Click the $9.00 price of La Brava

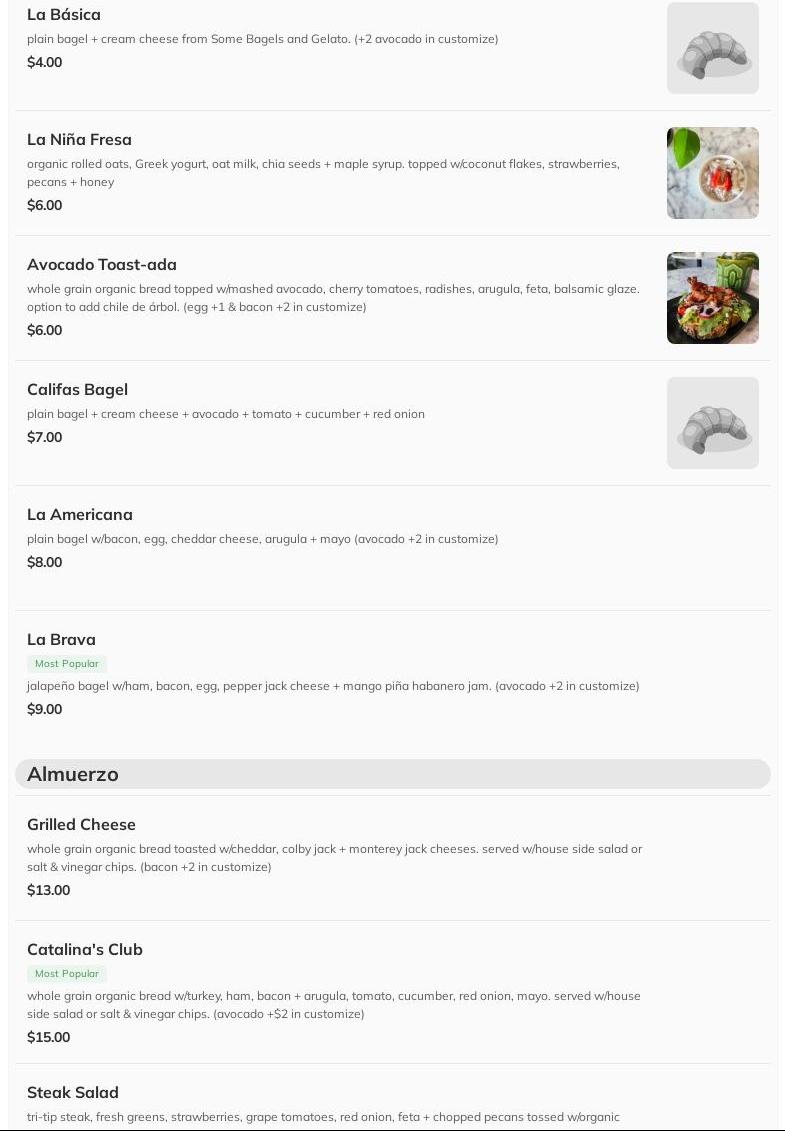tap(45, 710)
